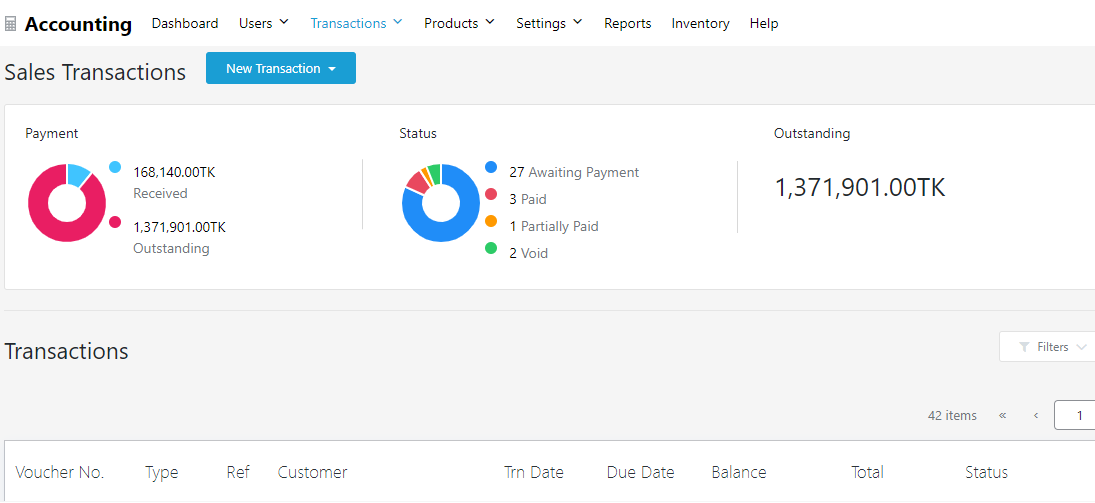Toggle the Paid legend item
The image size is (1095, 503).
tap(527, 199)
